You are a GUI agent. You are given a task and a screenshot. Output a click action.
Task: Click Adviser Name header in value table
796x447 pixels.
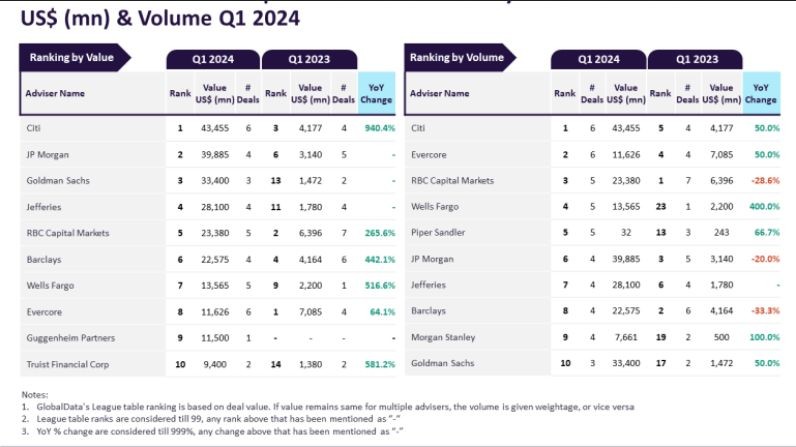tap(55, 94)
